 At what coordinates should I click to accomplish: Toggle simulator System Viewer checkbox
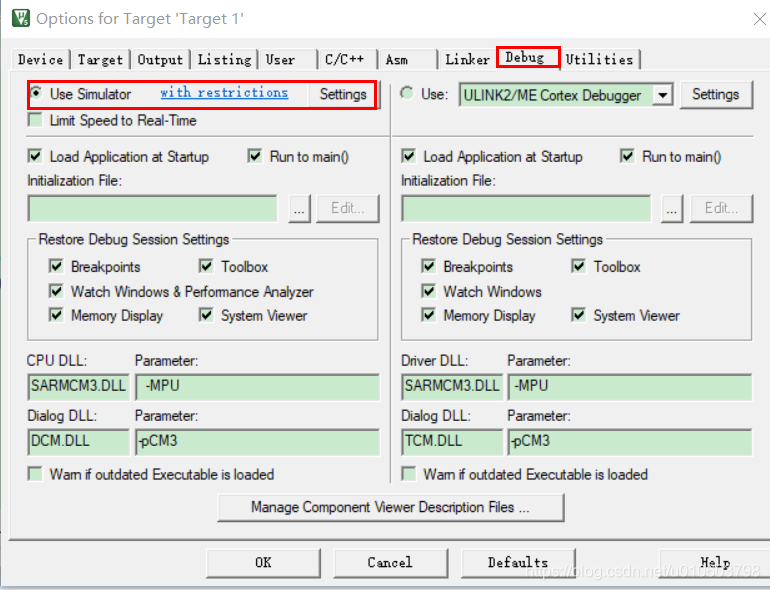[206, 314]
